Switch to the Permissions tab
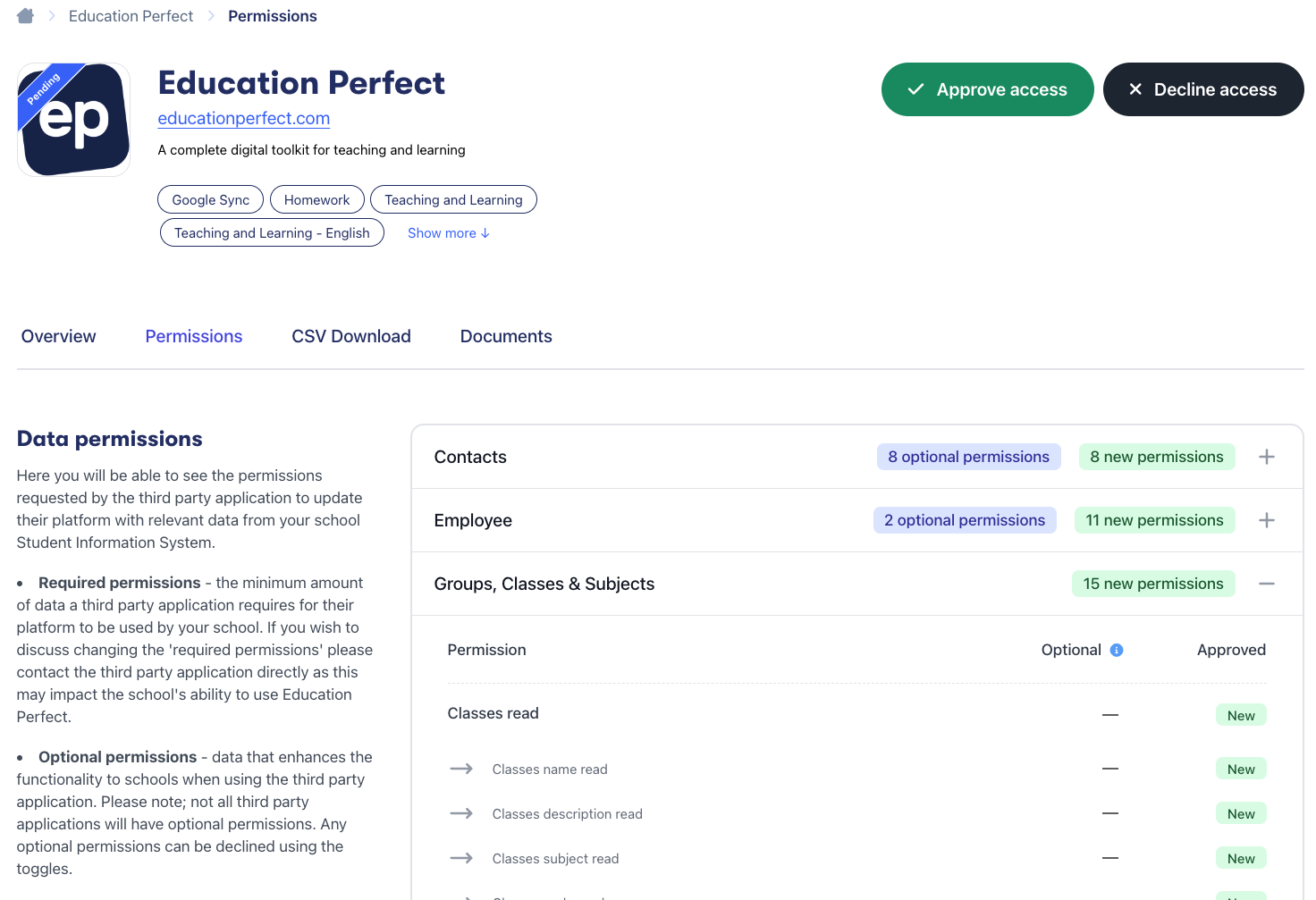Screen dimensions: 1316x900 tap(194, 336)
